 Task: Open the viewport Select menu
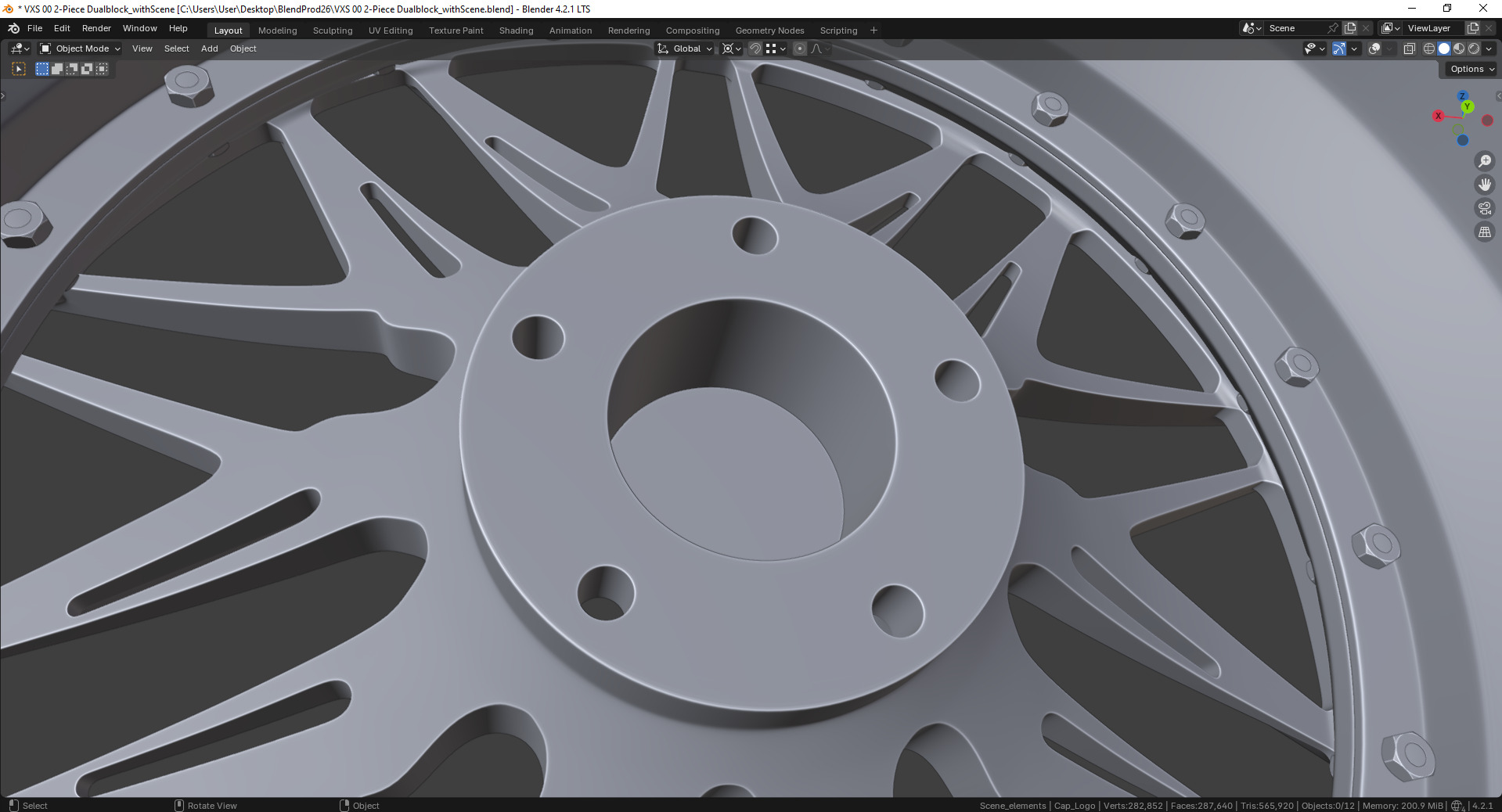coord(176,49)
